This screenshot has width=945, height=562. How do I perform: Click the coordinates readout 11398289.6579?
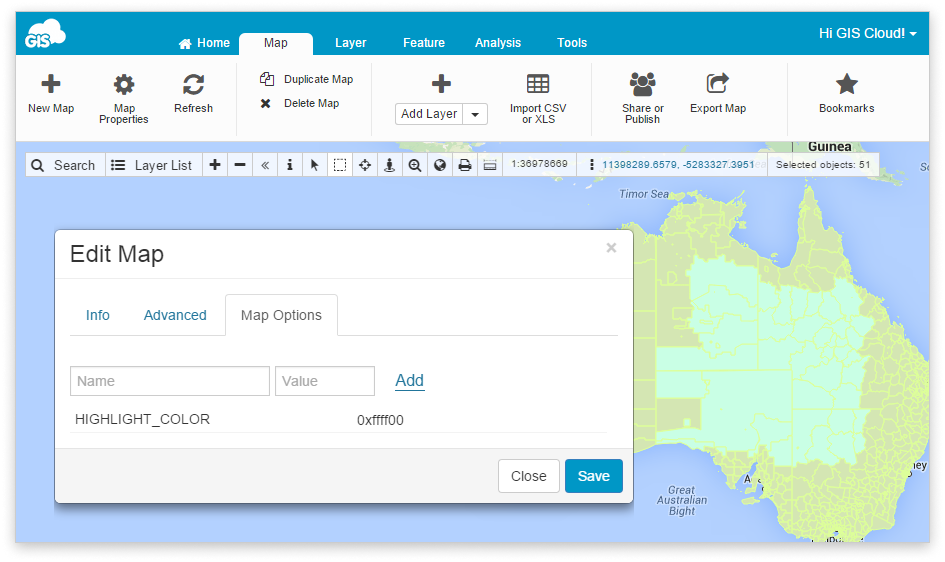pos(678,164)
